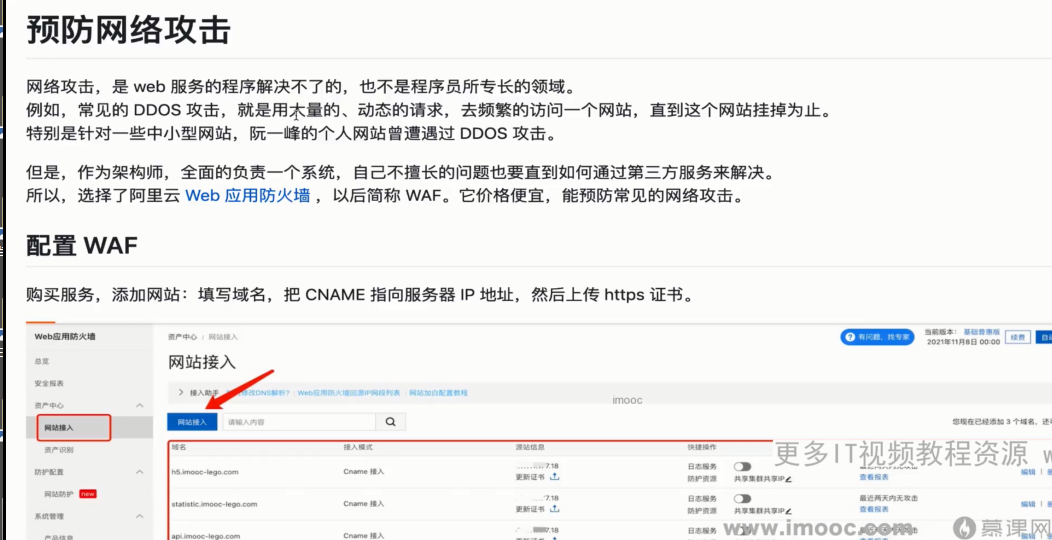Click 资产中心 in the breadcrumb
Viewport: 1052px width, 540px height.
pos(182,337)
